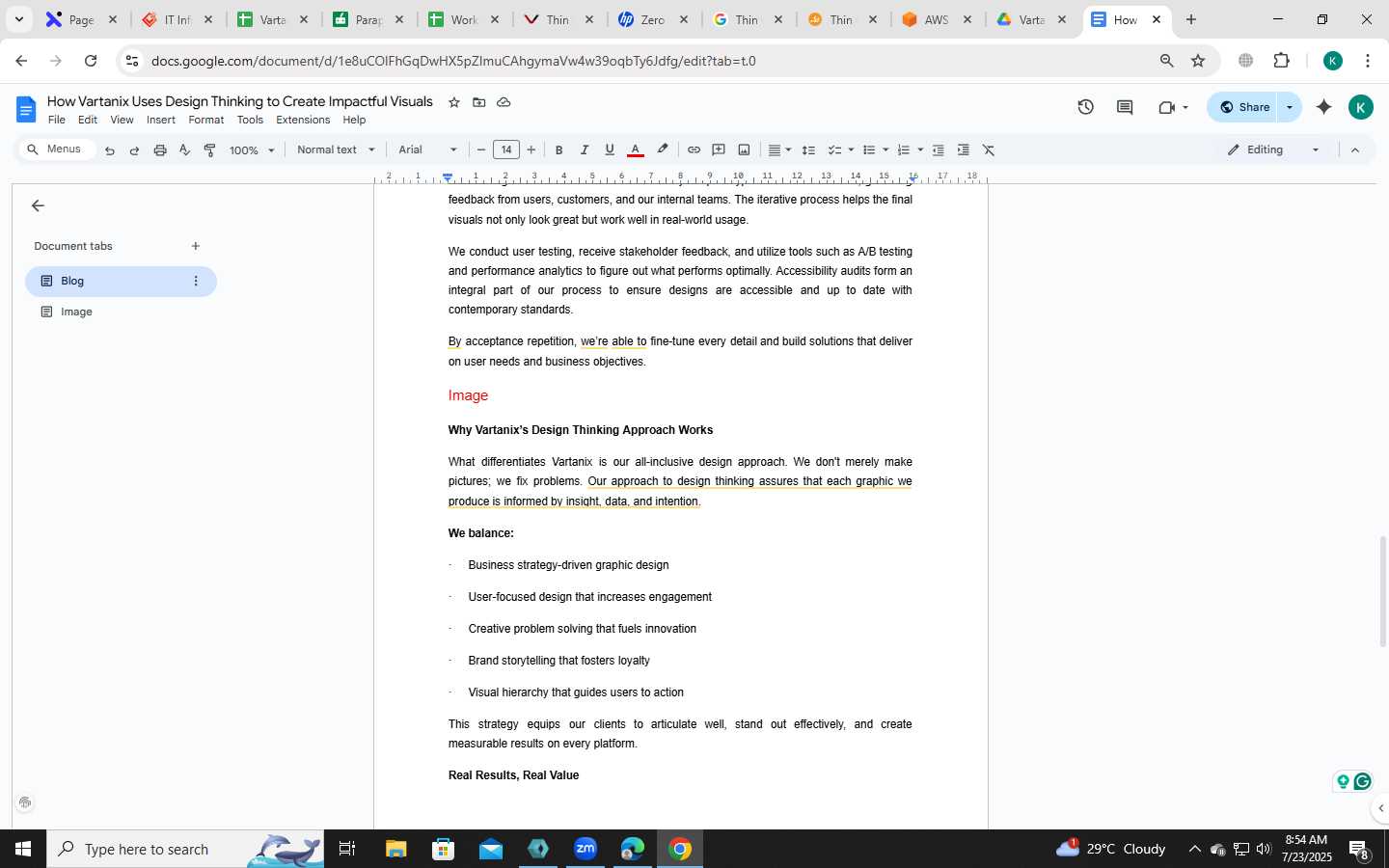
Task: Toggle numbered list formatting
Action: pos(904,150)
